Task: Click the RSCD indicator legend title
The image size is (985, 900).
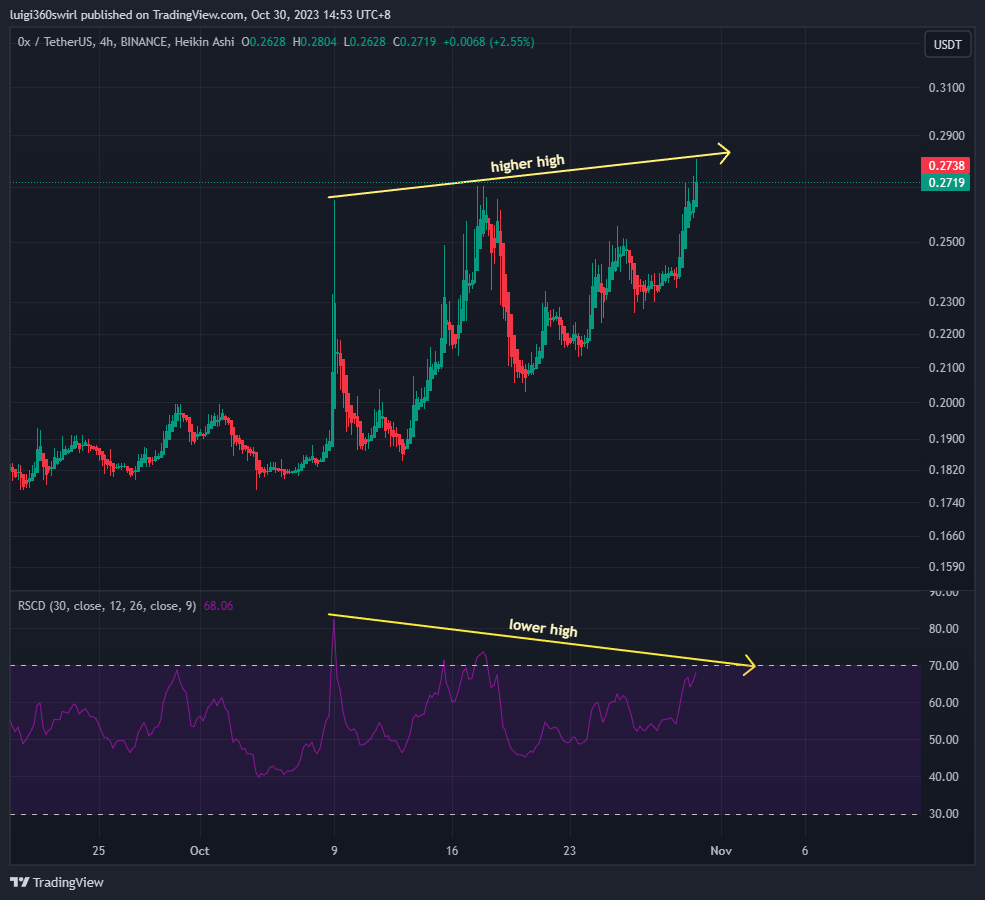Action: (x=107, y=606)
